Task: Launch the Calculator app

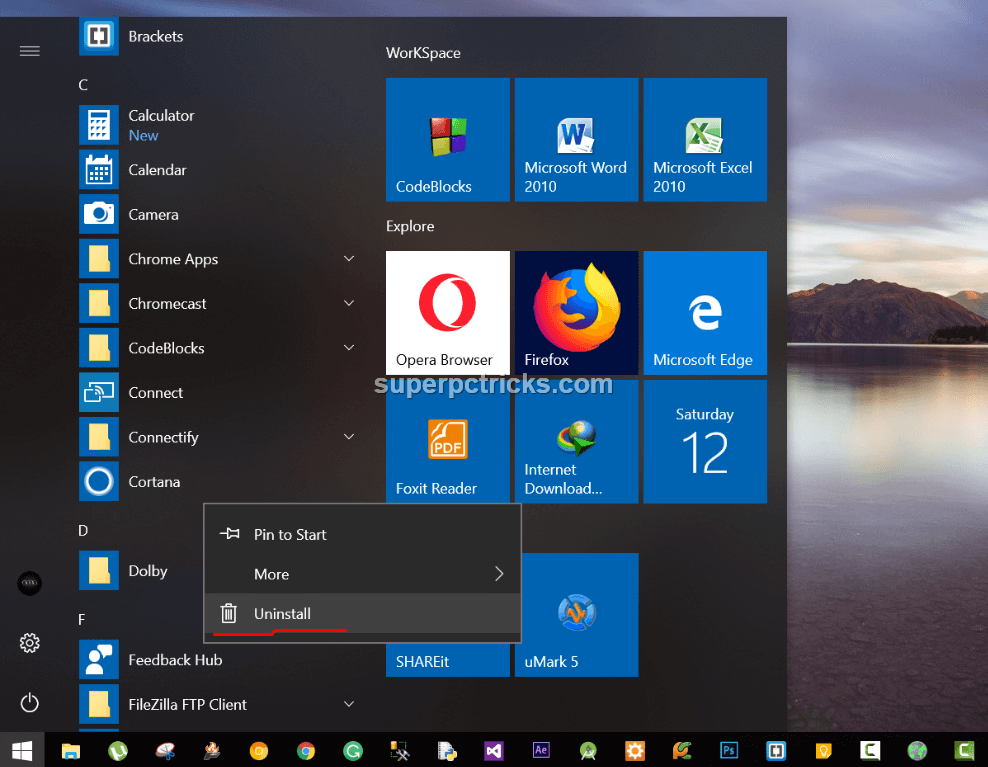Action: (217, 125)
